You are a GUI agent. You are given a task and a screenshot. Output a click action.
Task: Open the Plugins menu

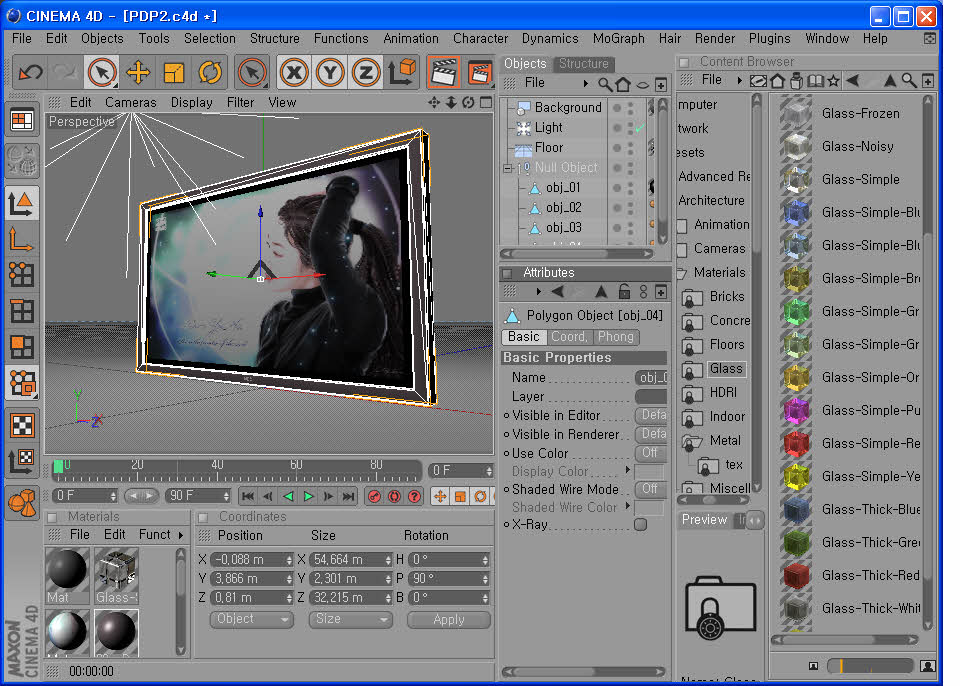[770, 39]
